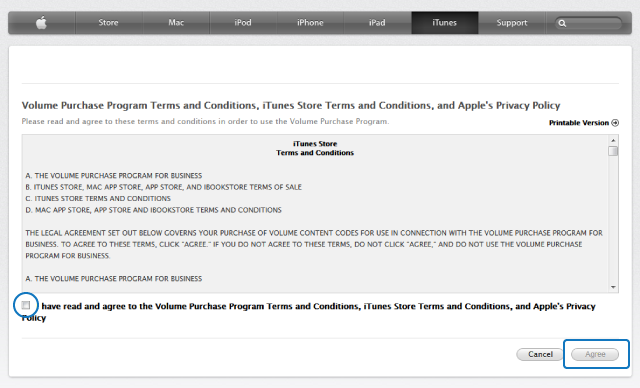Click inside the search field
The image size is (640, 388).
[588, 23]
